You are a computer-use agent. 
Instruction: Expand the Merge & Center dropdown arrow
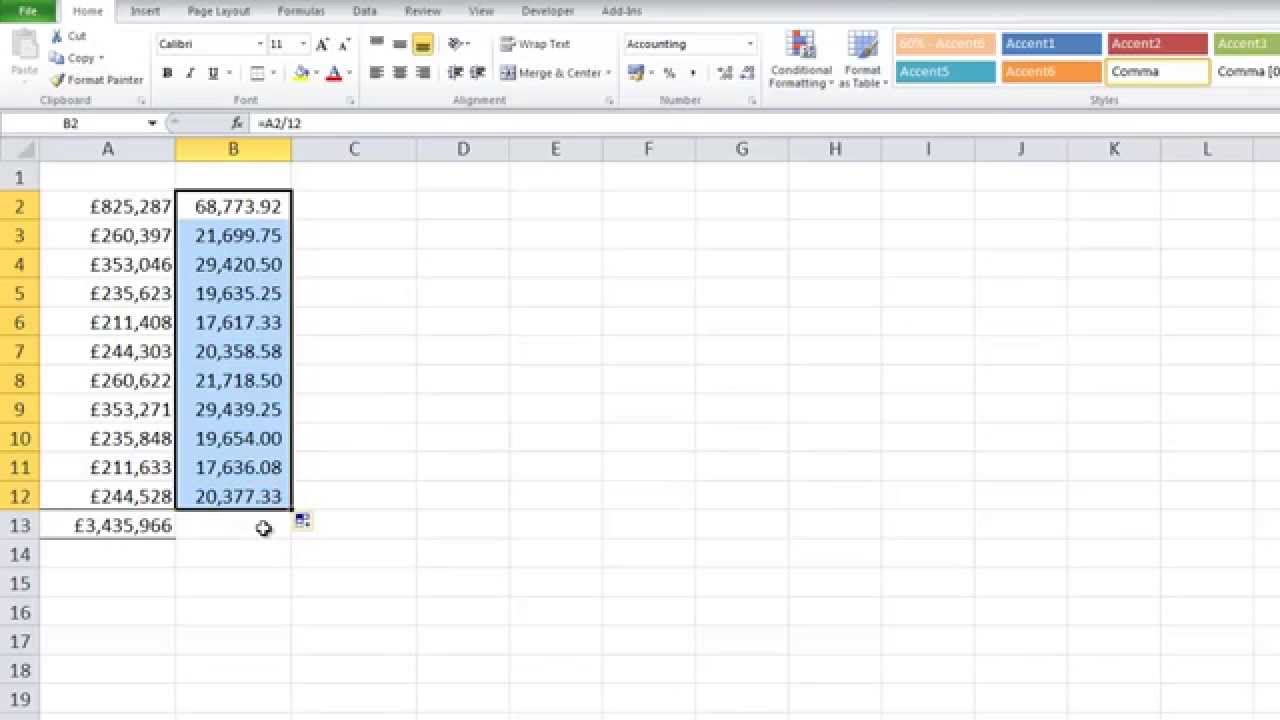608,73
